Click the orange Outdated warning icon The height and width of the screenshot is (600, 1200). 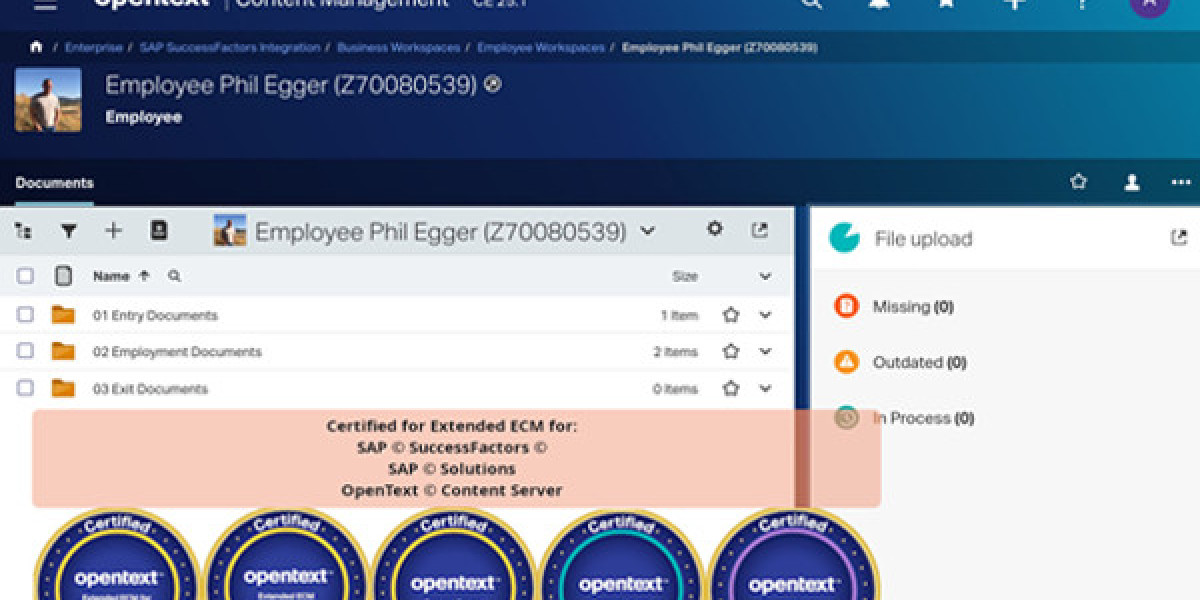pyautogui.click(x=847, y=362)
